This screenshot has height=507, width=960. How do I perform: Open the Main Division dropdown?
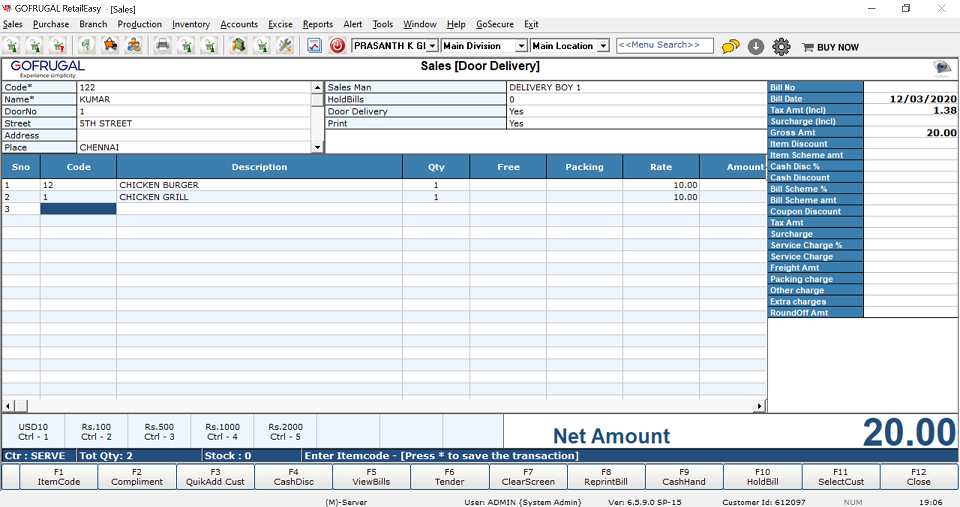click(521, 46)
